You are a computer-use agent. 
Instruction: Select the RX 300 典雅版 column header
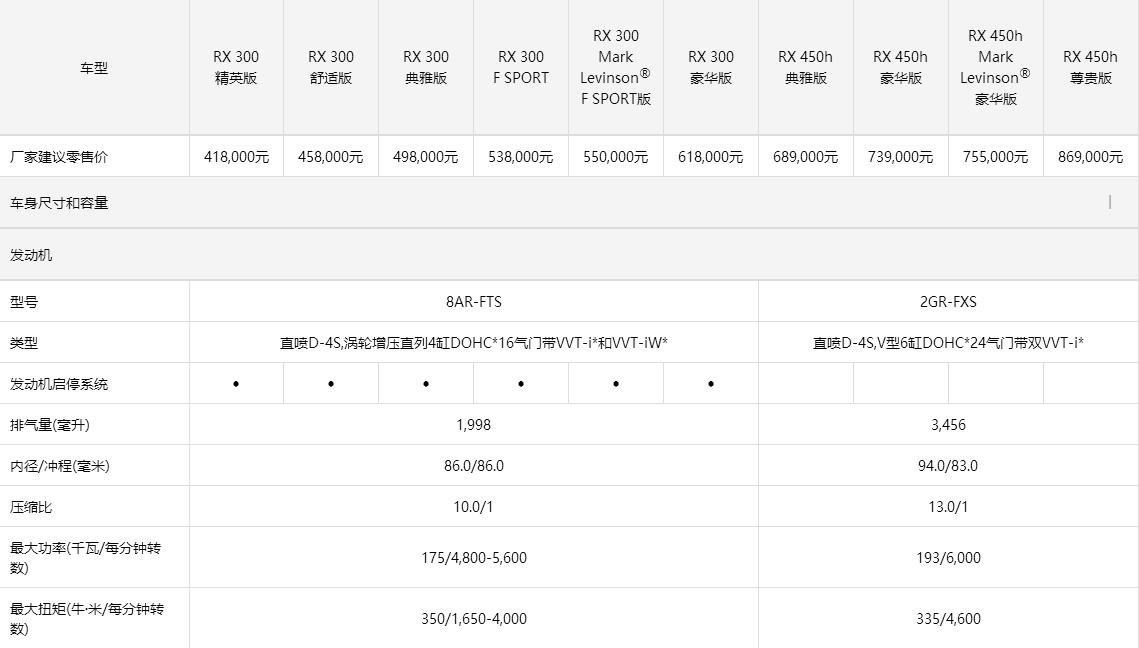426,68
